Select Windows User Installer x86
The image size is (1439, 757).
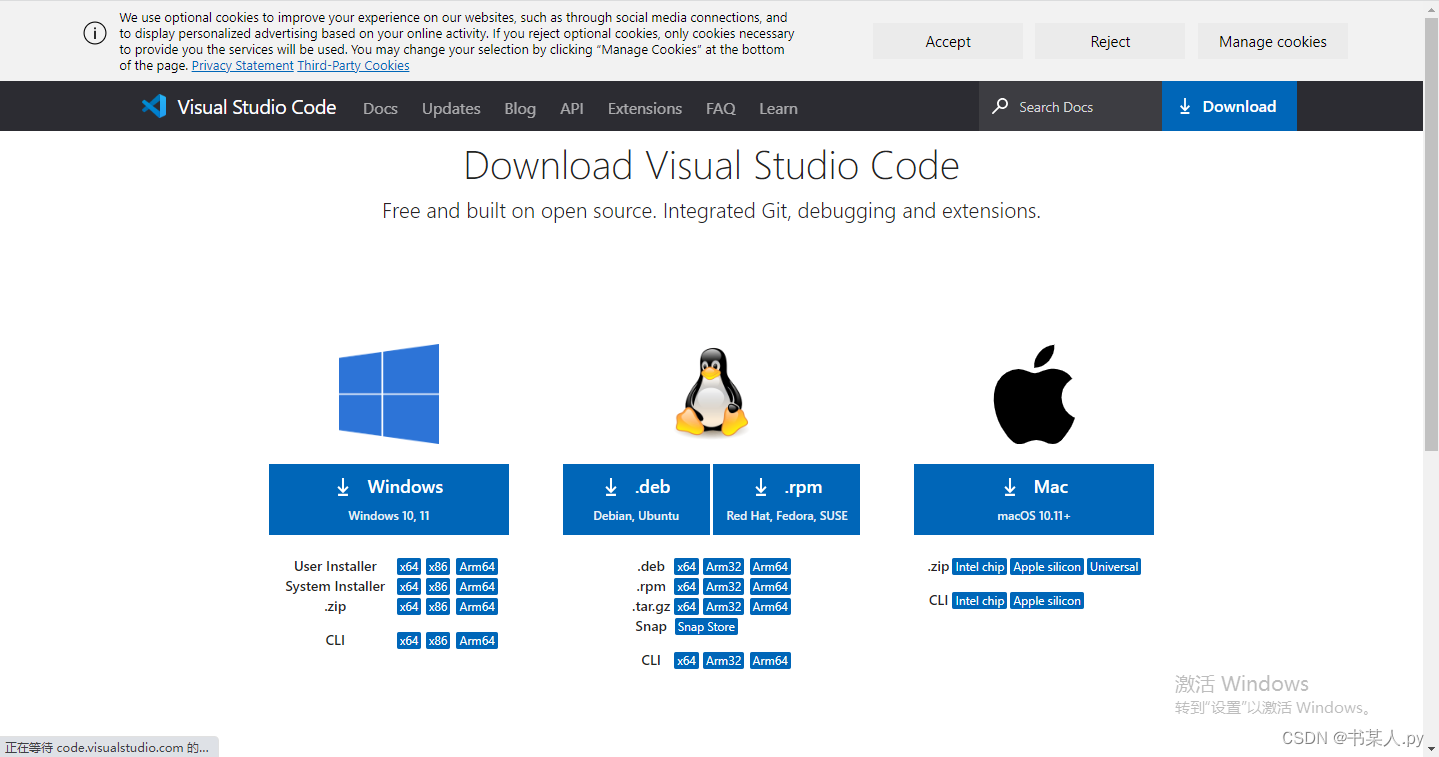[x=438, y=567]
